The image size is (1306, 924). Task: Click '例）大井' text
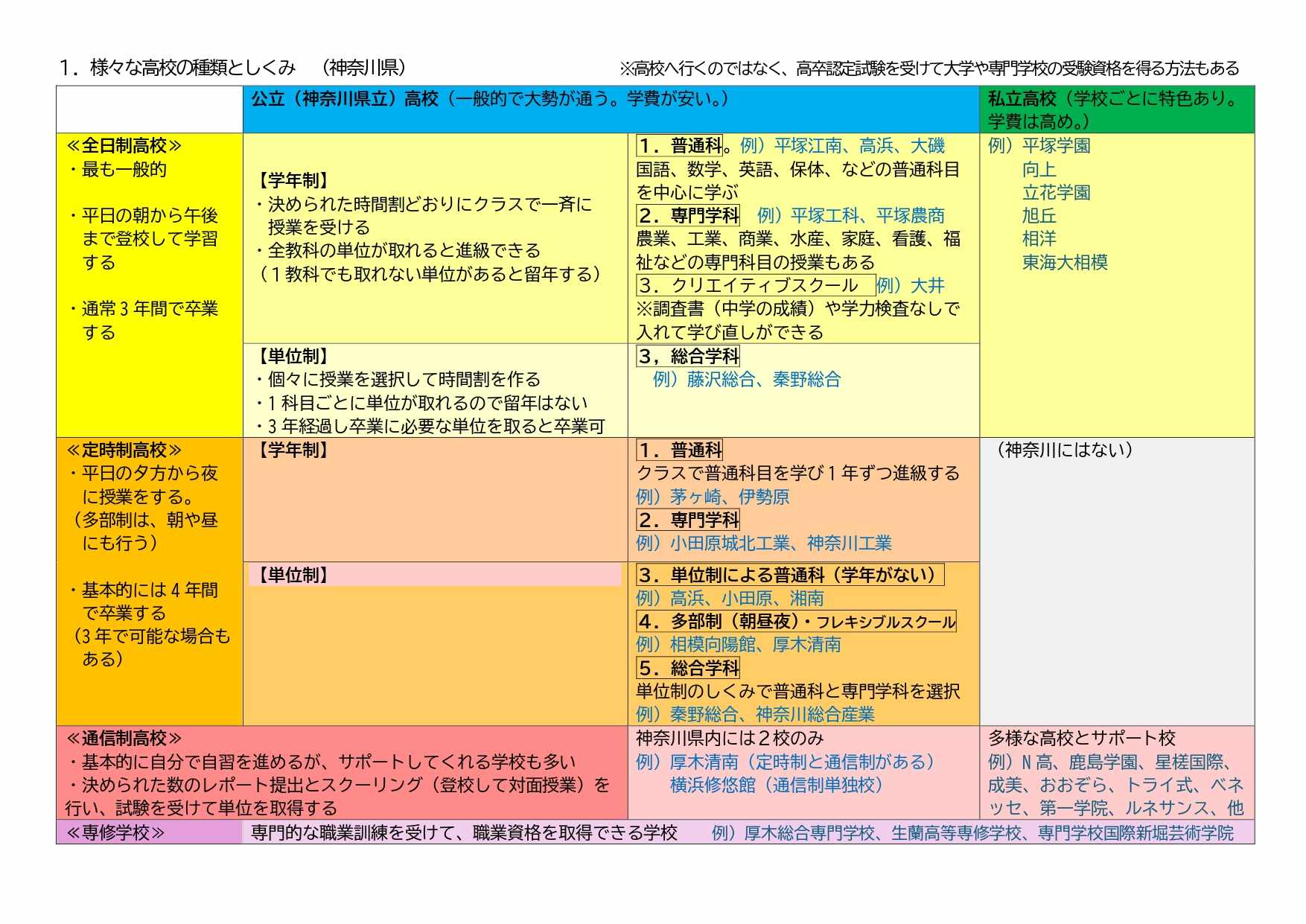(x=911, y=286)
